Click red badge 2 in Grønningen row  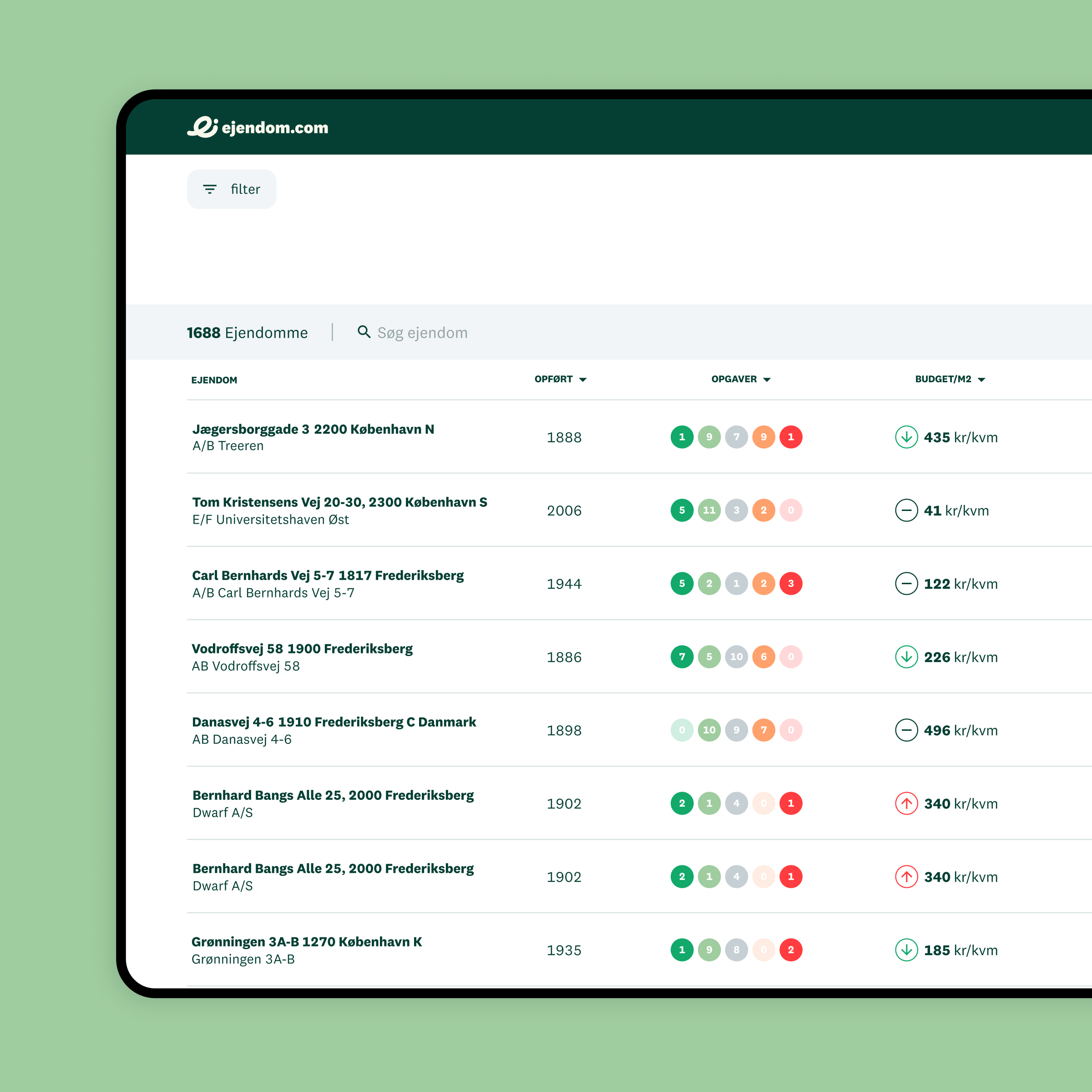[x=791, y=950]
